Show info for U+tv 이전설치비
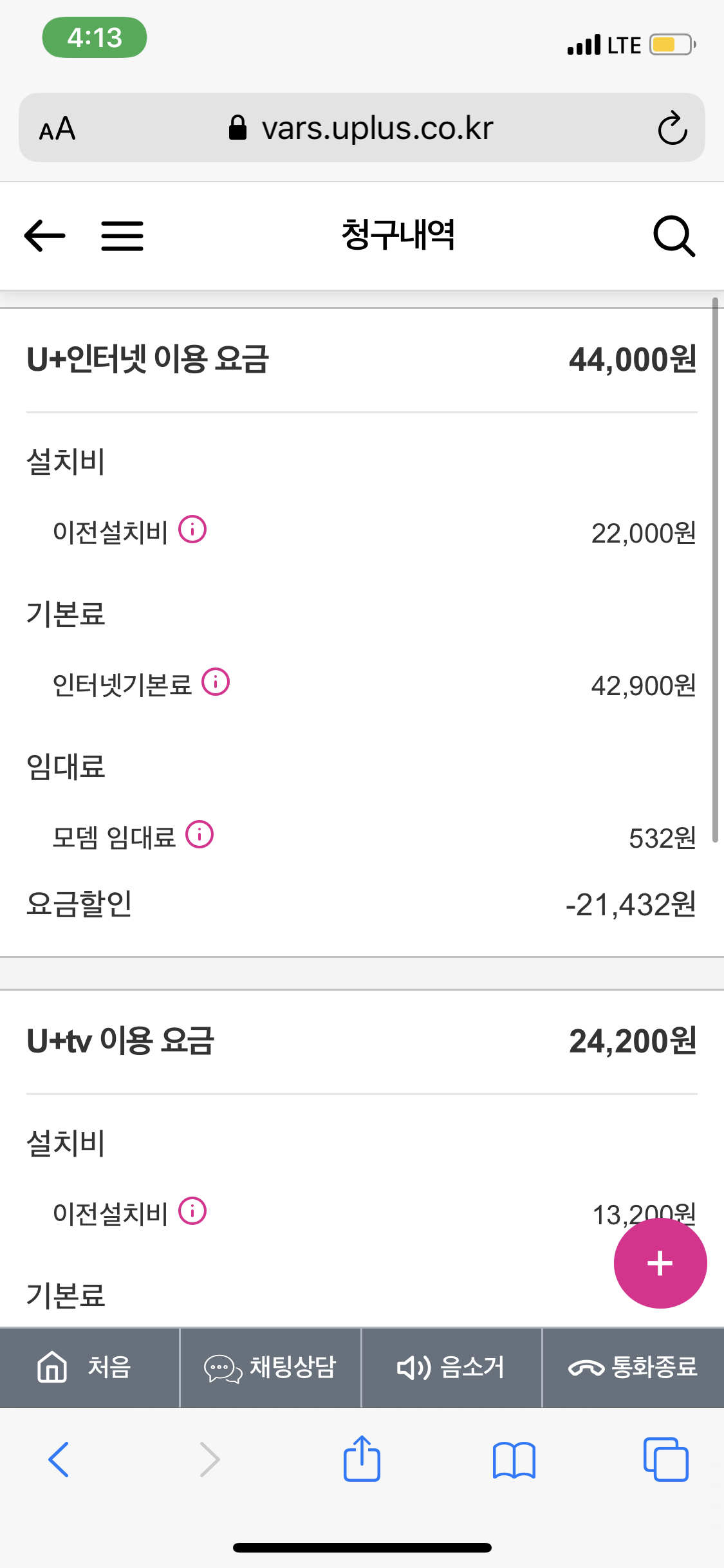Screen dimensions: 724x1568 pyautogui.click(x=192, y=1211)
